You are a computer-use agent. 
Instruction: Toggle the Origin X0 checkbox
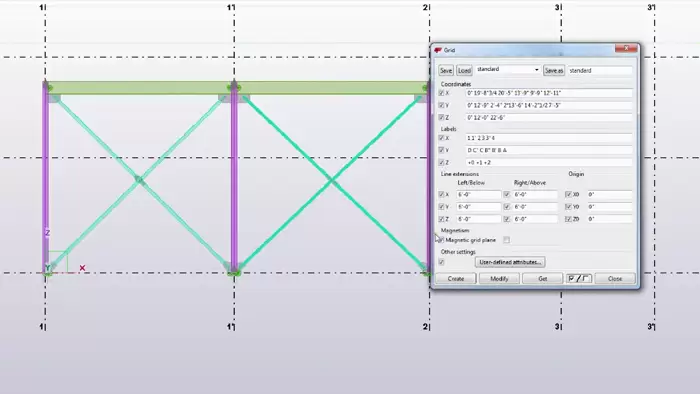[568, 195]
